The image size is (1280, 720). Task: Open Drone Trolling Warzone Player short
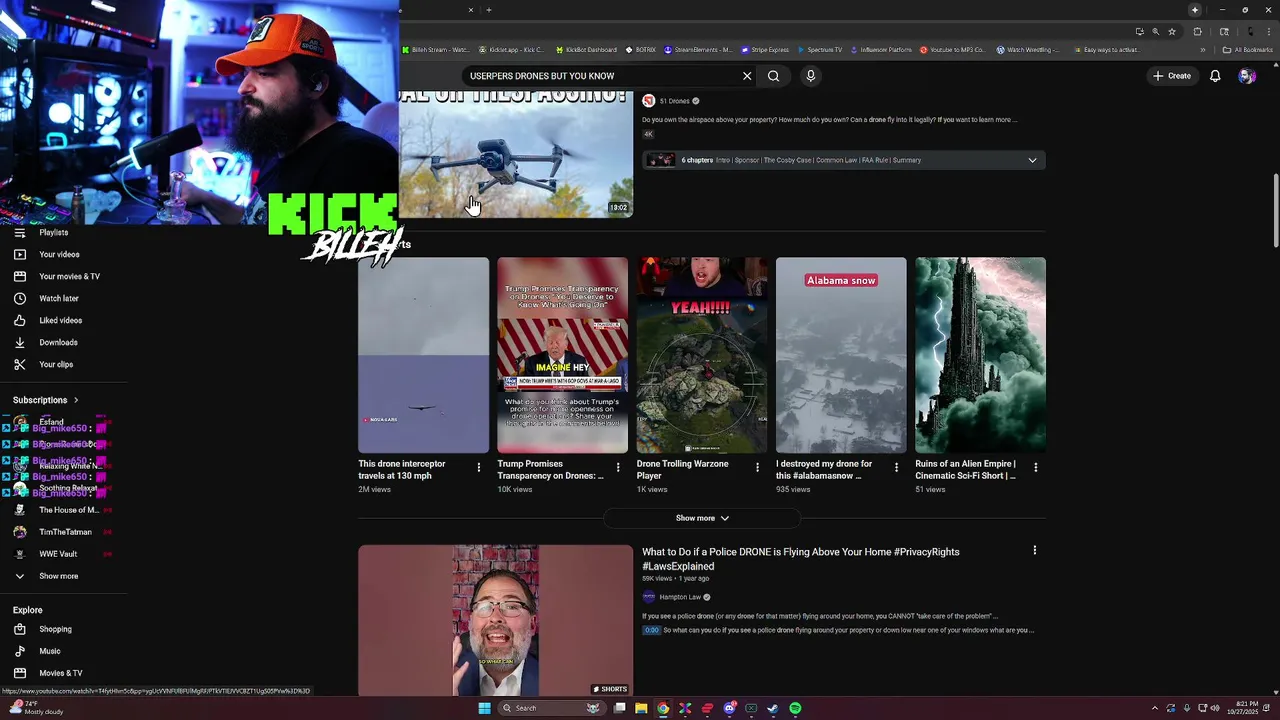click(702, 355)
